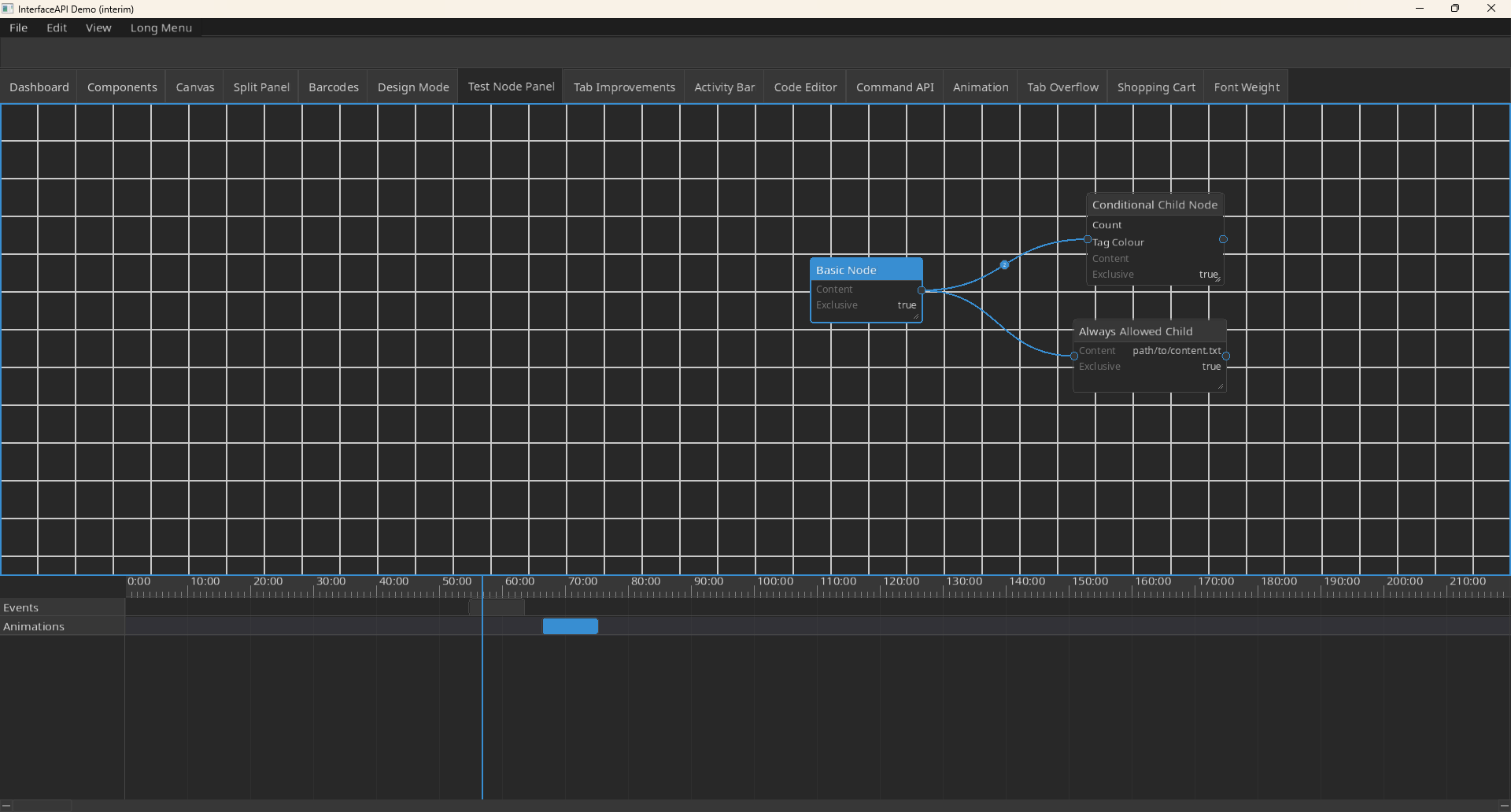The height and width of the screenshot is (812, 1511).
Task: Toggle Exclusive true in Conditional Child Node
Action: [x=1208, y=275]
